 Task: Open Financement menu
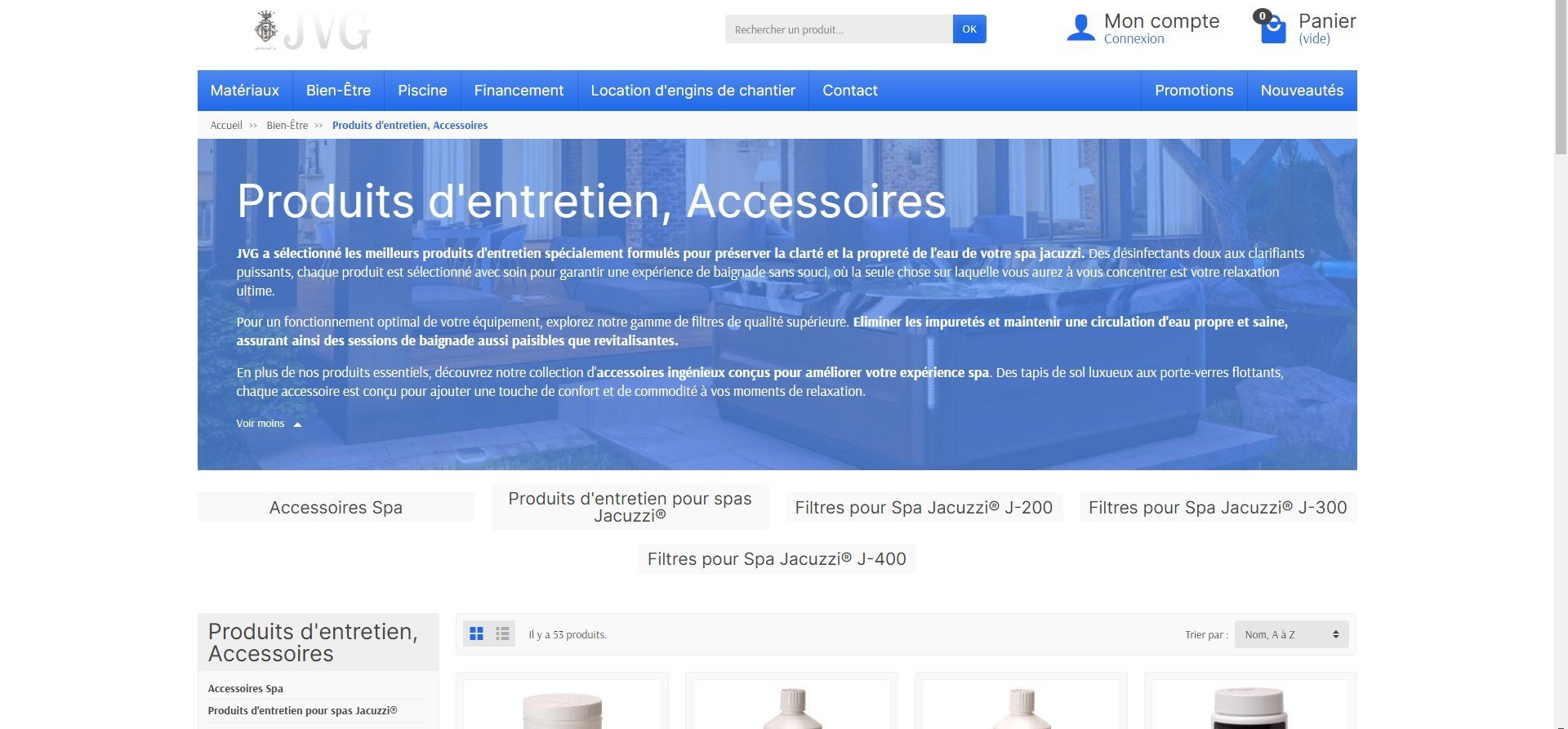coord(519,91)
